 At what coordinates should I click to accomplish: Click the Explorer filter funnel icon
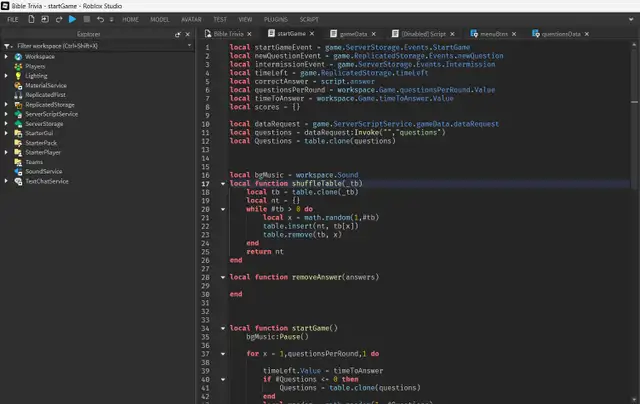pos(7,46)
